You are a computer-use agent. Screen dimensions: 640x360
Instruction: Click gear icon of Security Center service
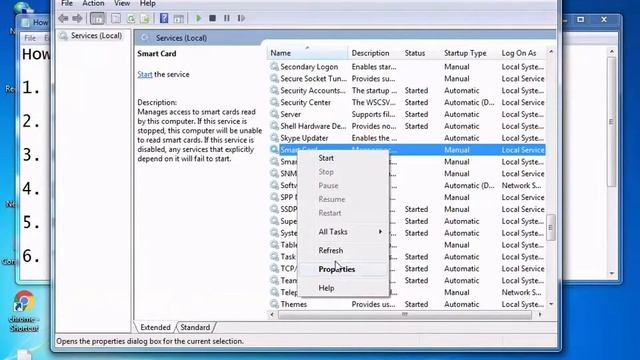tap(274, 102)
